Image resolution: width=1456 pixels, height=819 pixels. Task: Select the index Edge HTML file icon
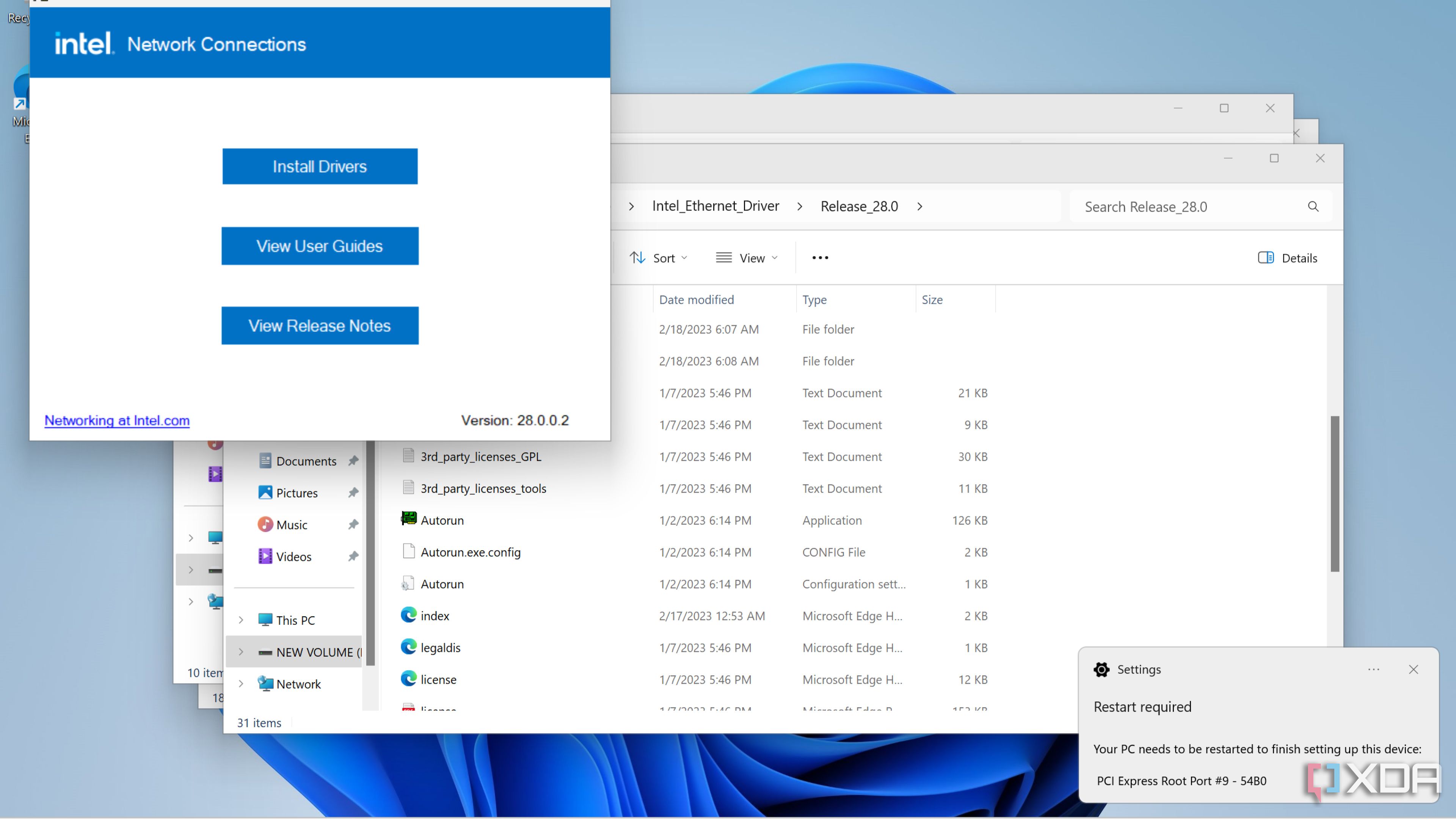[409, 615]
